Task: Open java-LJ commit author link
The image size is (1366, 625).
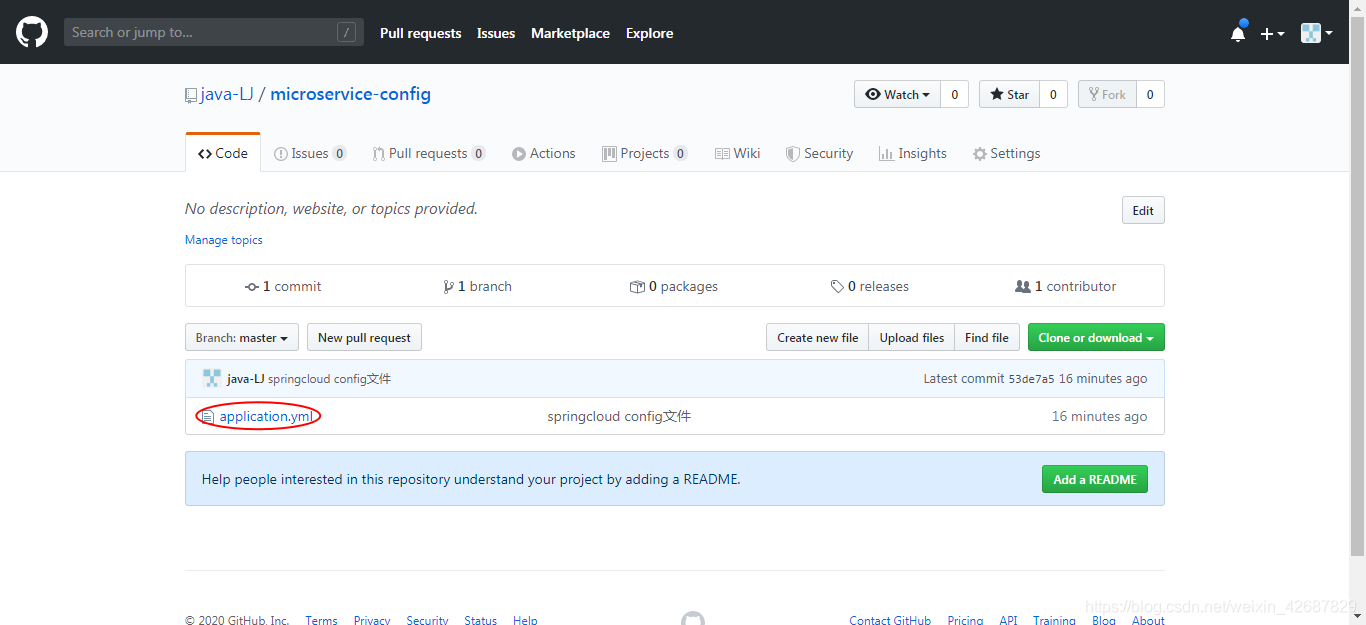Action: (246, 379)
